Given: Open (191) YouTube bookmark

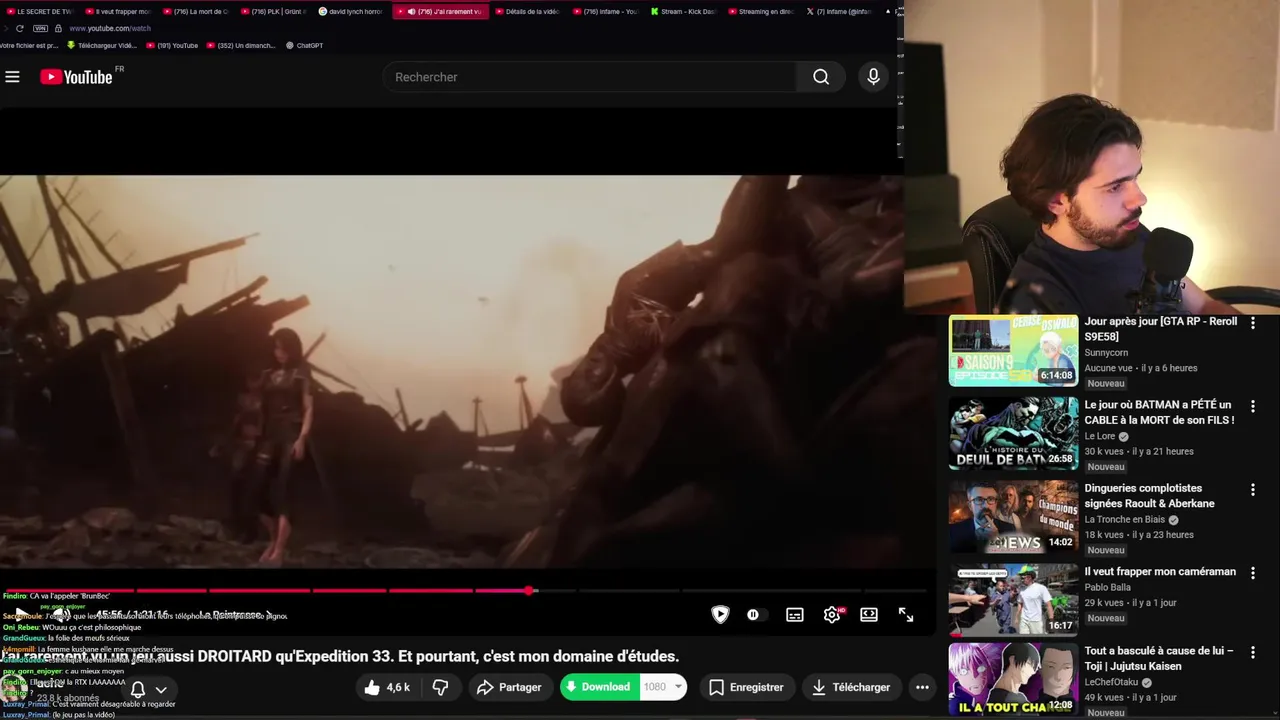Looking at the screenshot, I should (171, 45).
